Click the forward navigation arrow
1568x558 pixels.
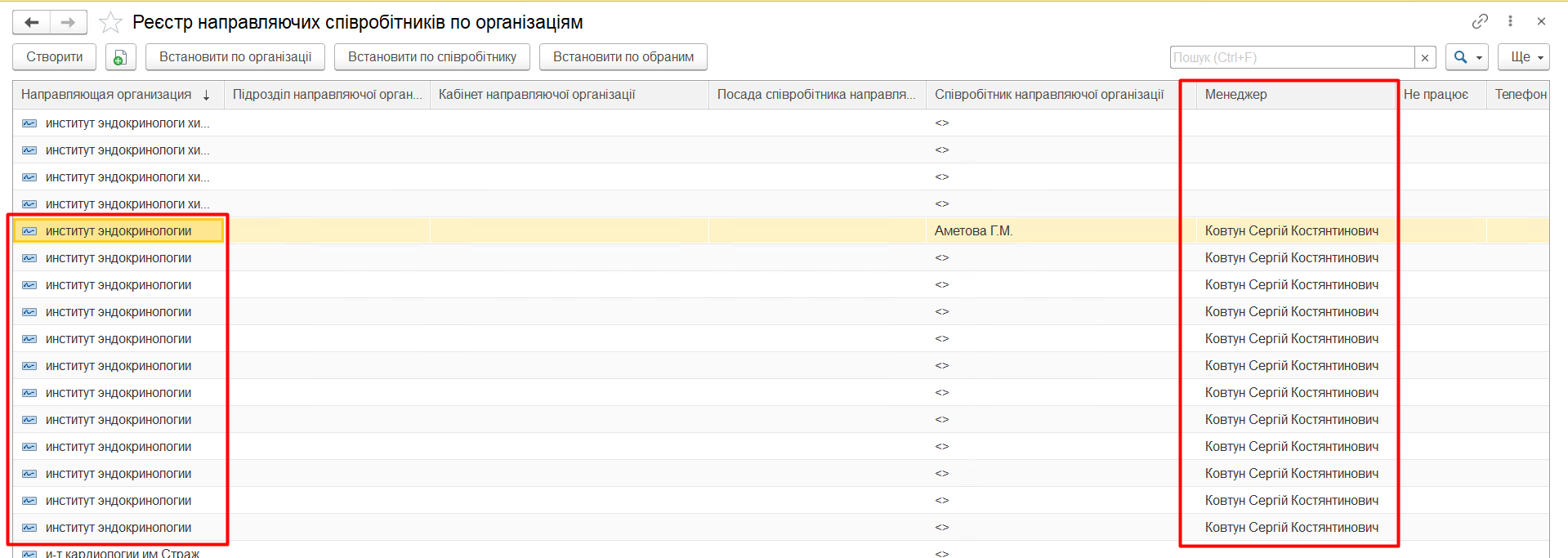[69, 22]
